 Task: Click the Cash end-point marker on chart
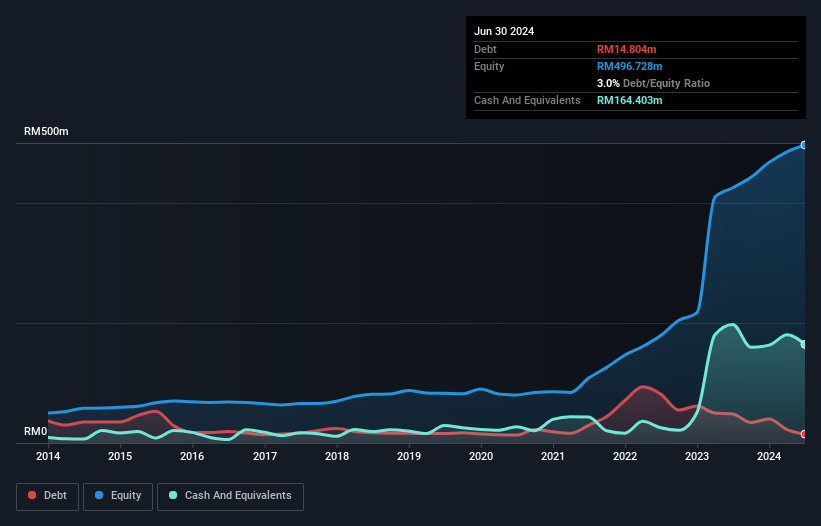coord(804,344)
